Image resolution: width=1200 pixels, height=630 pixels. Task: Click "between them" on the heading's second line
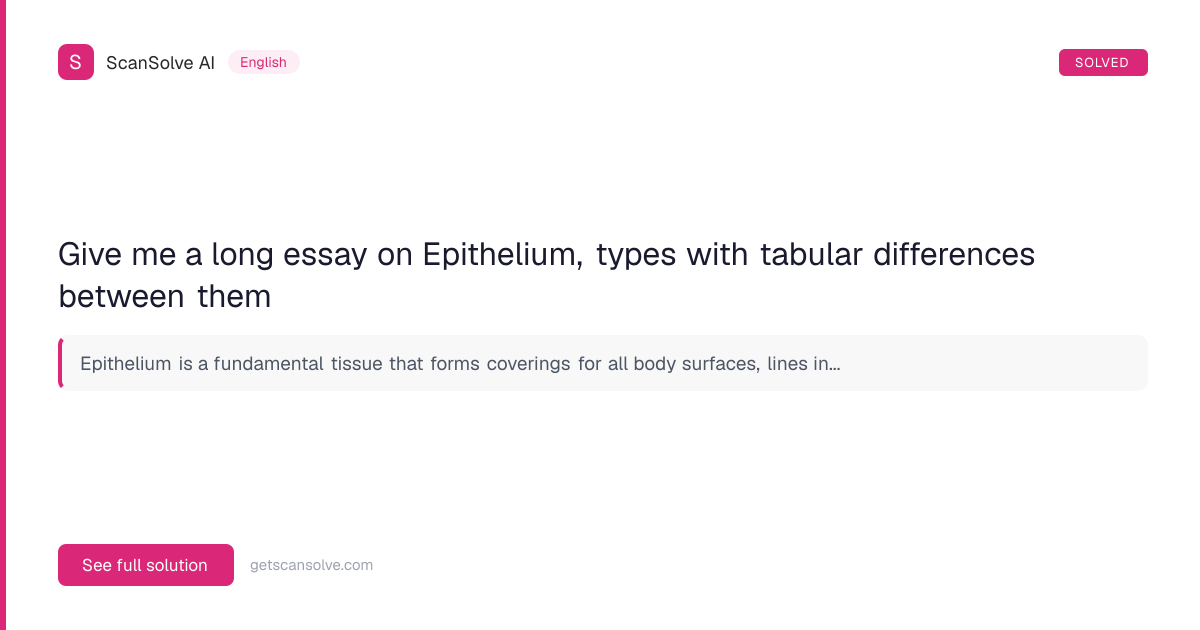165,296
